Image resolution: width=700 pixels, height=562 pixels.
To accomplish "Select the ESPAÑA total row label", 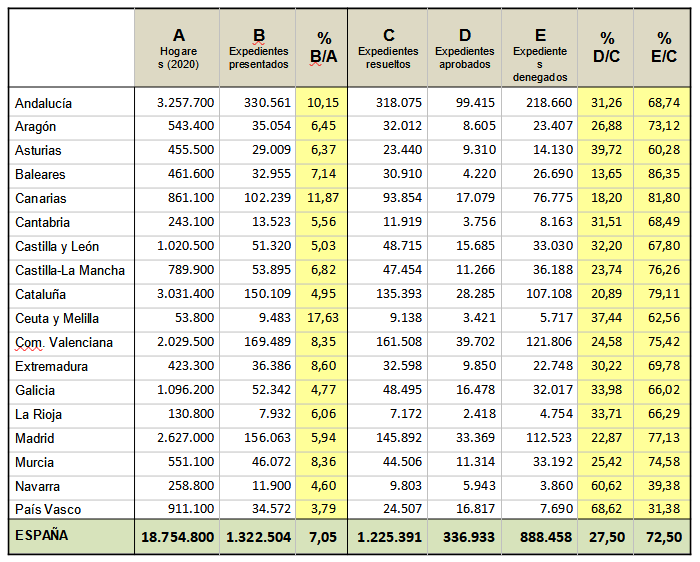I will point(42,535).
